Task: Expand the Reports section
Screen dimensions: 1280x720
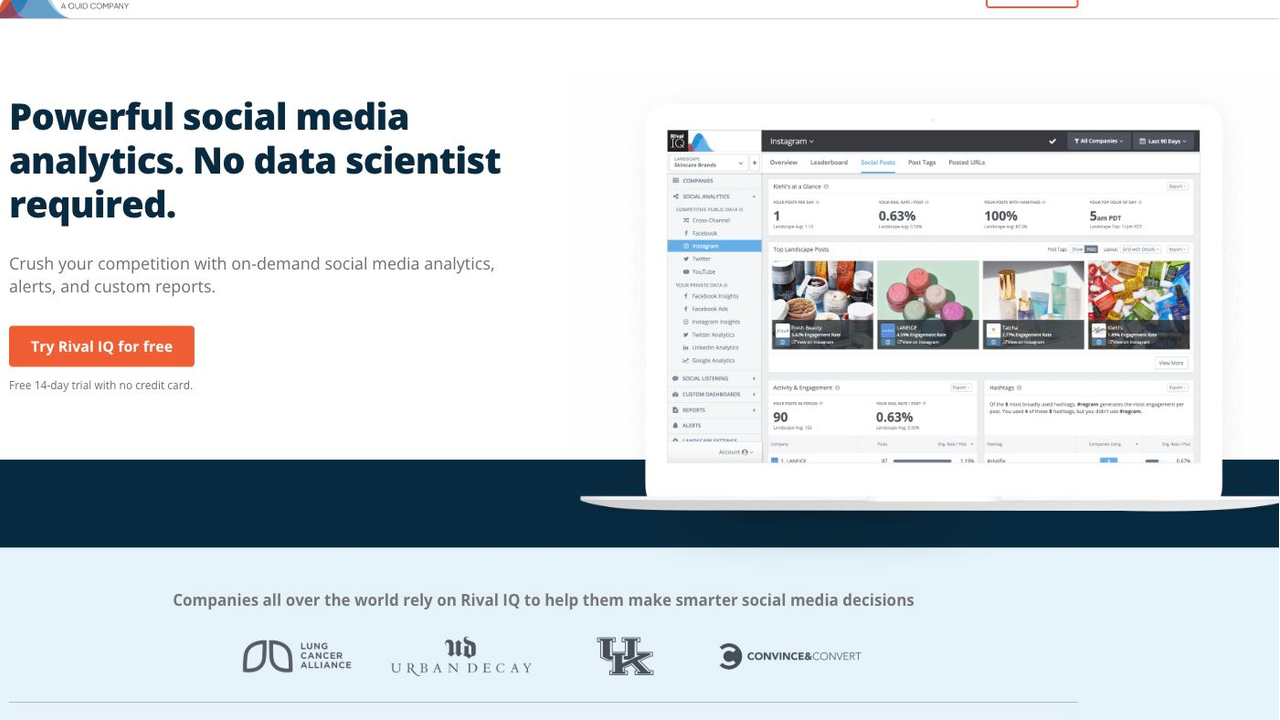Action: tap(714, 410)
